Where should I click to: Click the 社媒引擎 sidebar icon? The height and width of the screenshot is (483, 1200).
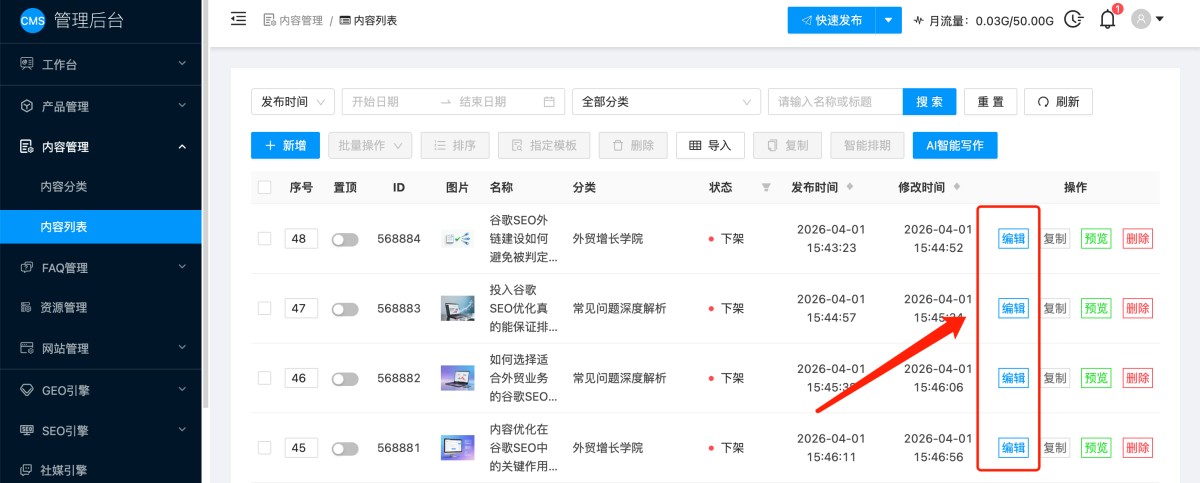(27, 470)
